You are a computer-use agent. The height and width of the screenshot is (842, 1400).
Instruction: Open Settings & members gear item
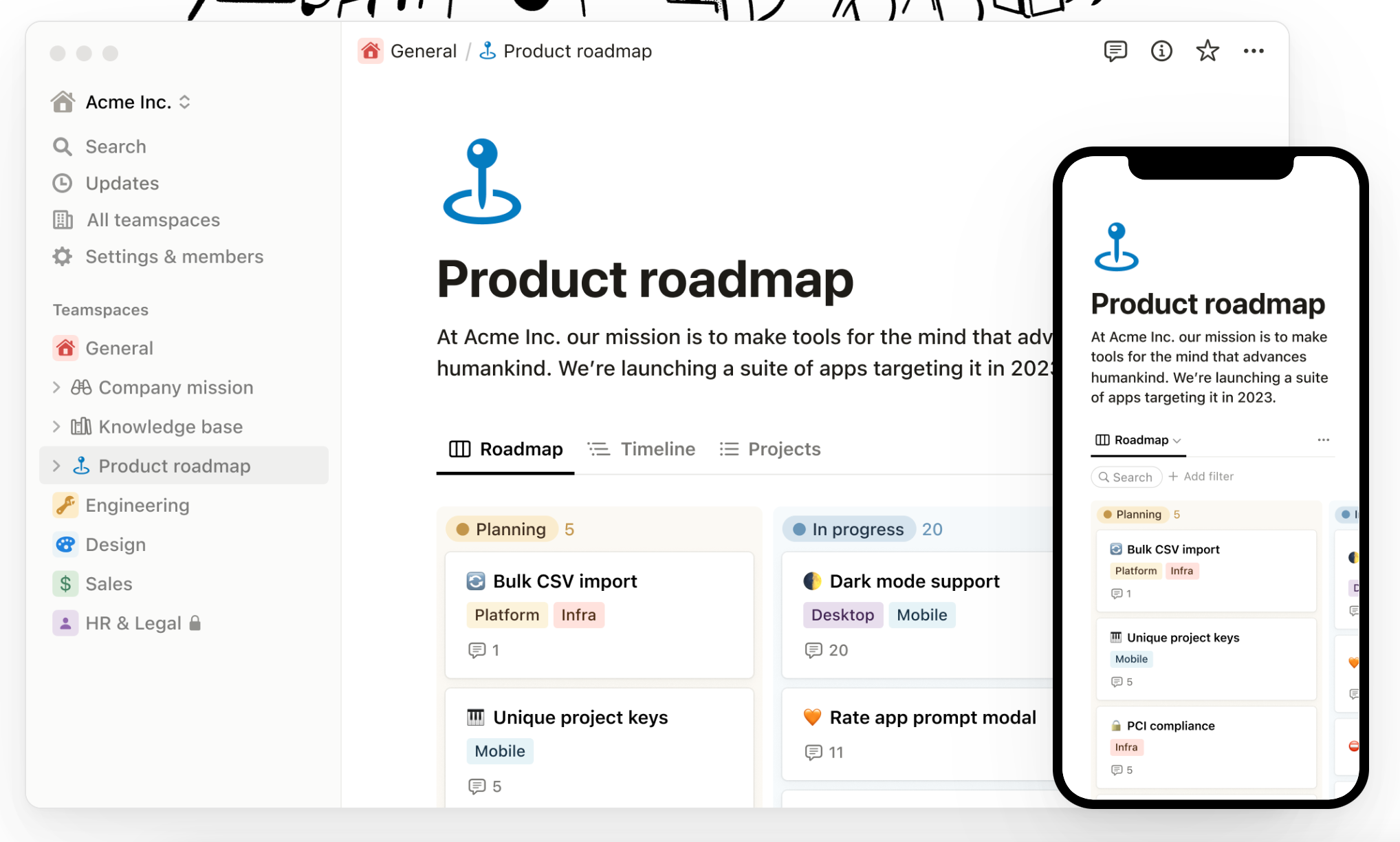(63, 257)
